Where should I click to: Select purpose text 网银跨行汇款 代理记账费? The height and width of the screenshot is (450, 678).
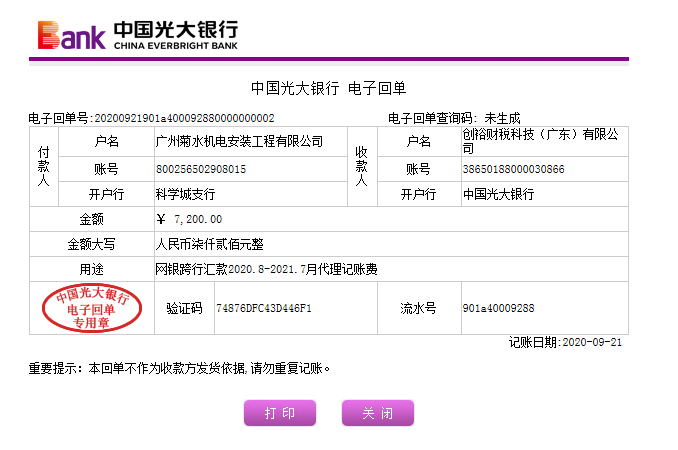(x=266, y=269)
